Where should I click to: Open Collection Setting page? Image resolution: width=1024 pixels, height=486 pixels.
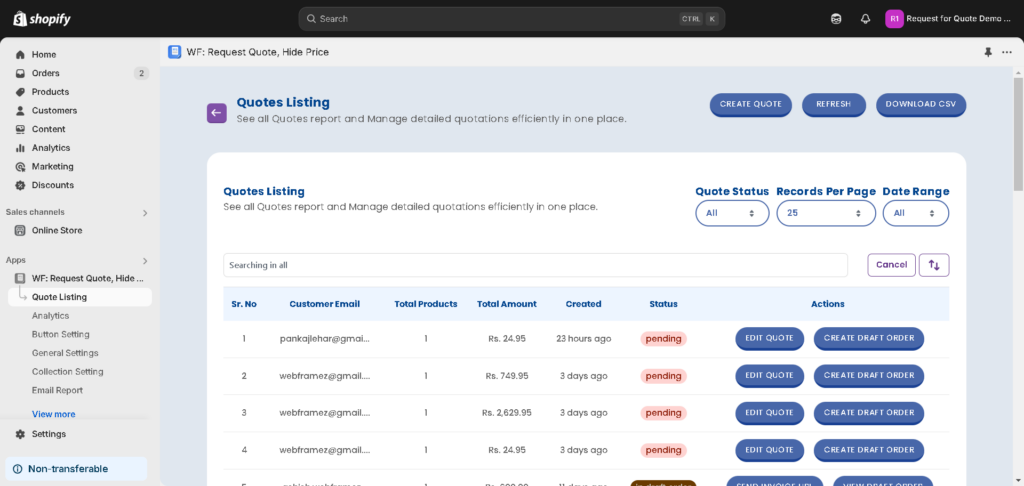click(x=68, y=372)
